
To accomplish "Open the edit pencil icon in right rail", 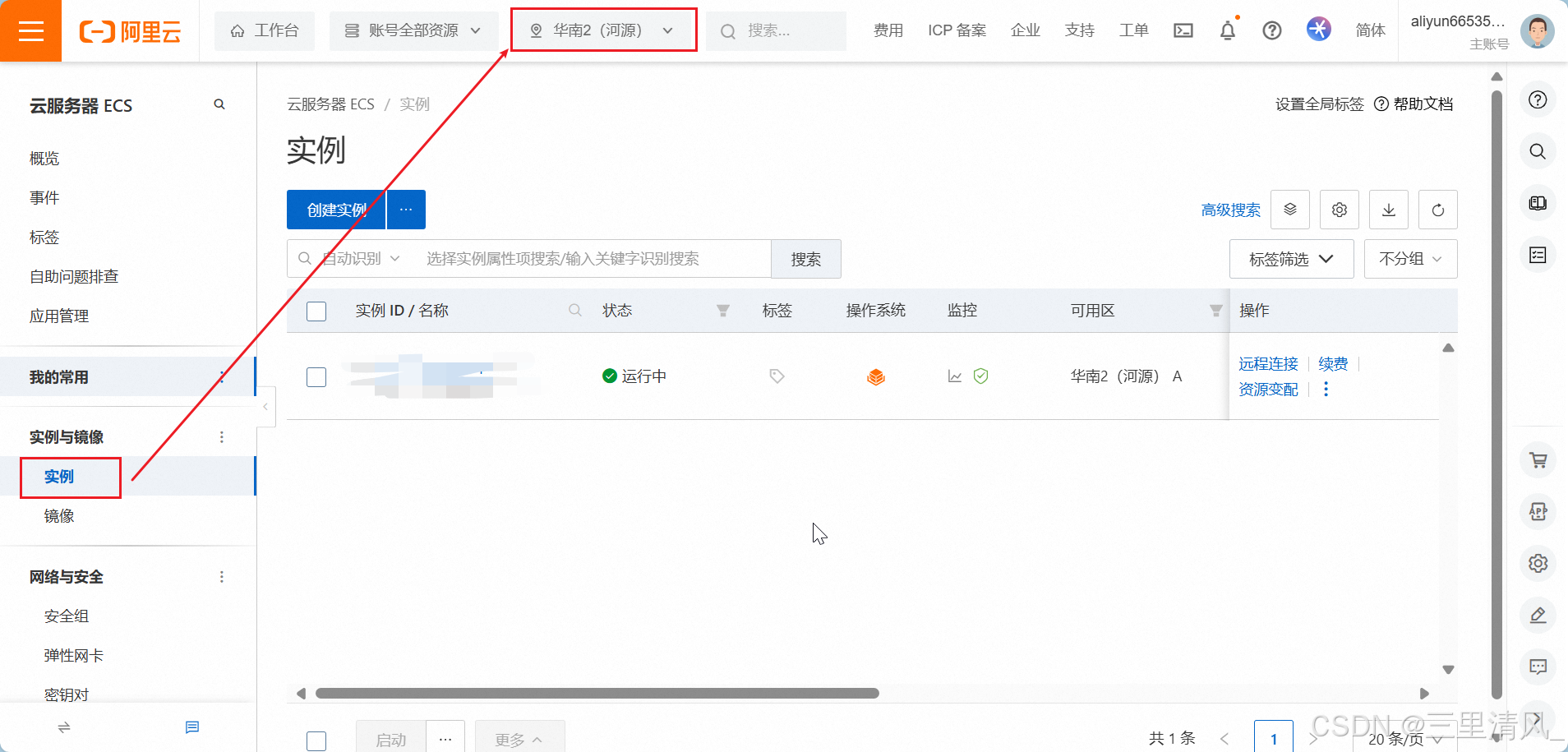I will pos(1538,615).
